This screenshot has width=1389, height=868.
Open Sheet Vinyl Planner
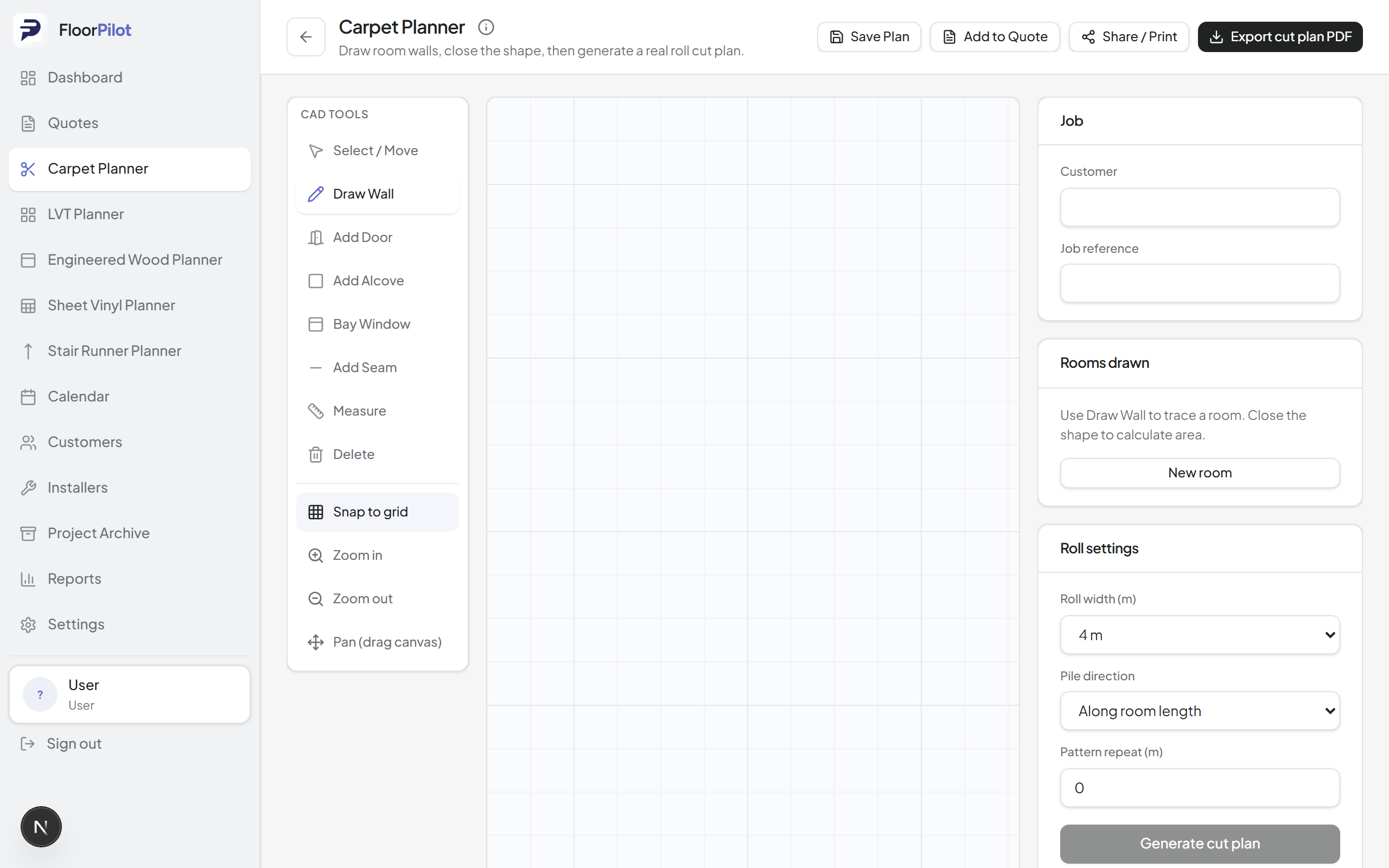pos(129,305)
